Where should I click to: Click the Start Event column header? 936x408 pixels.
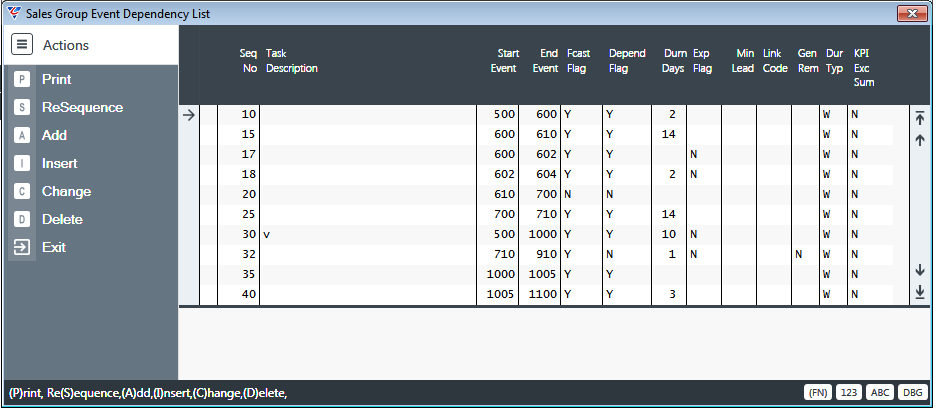[x=504, y=61]
